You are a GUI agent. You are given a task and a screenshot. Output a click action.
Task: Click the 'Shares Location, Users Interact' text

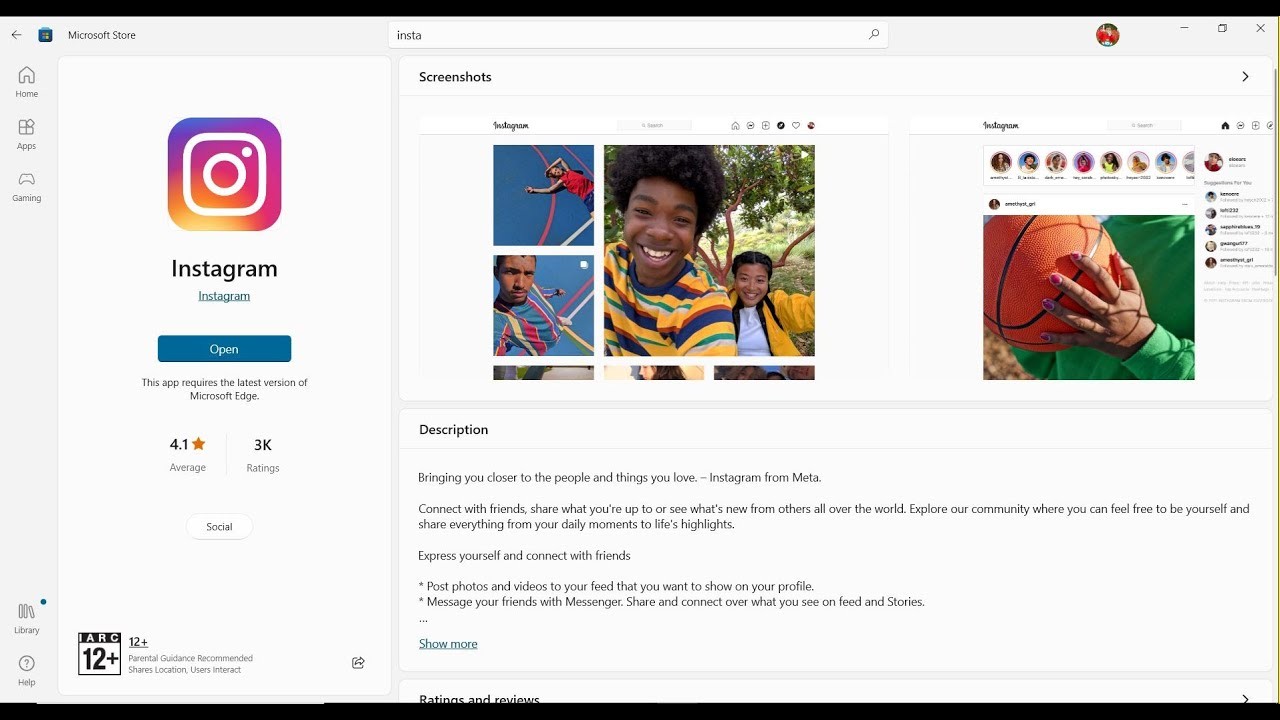pos(185,670)
